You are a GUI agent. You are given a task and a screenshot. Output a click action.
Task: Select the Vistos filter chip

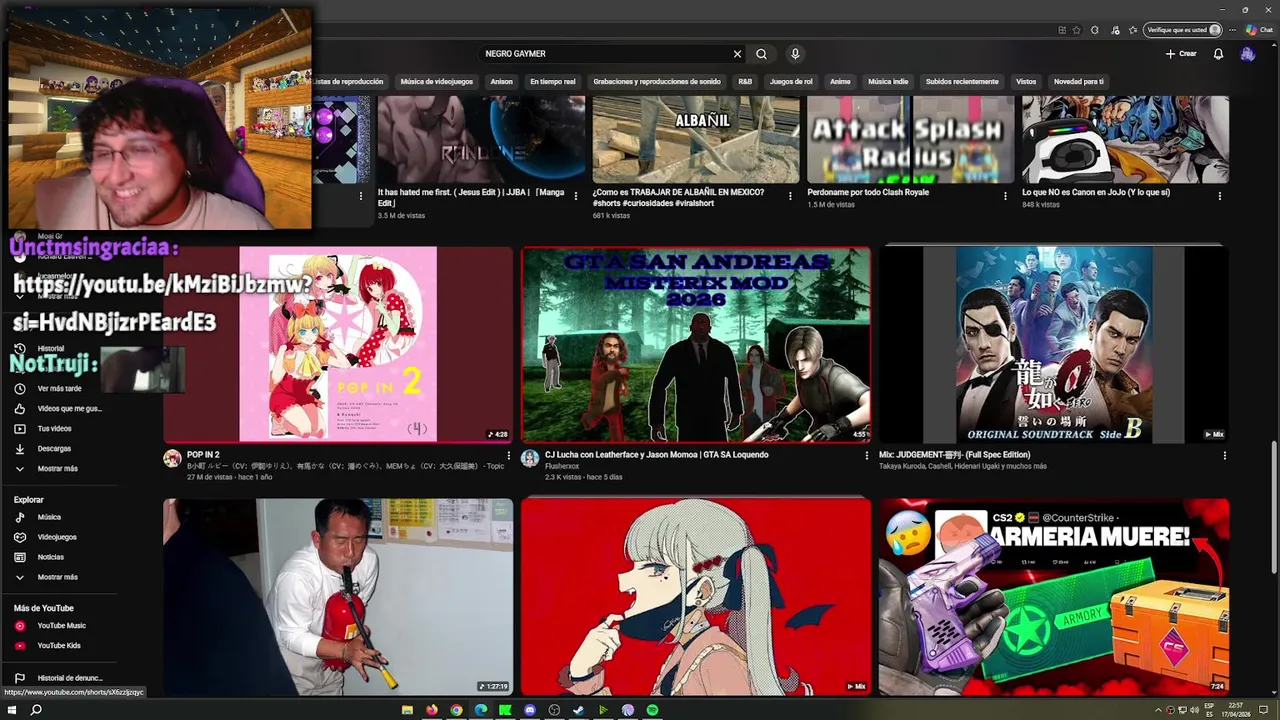(1026, 82)
